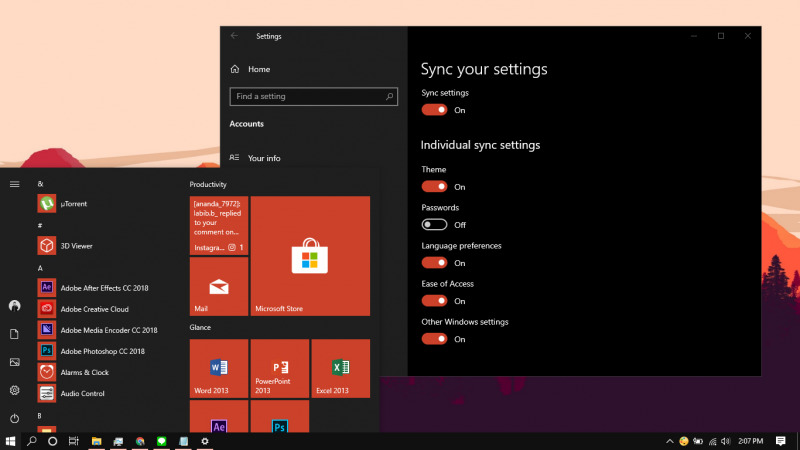This screenshot has width=800, height=450.
Task: Disable the Theme sync toggle
Action: pos(434,187)
